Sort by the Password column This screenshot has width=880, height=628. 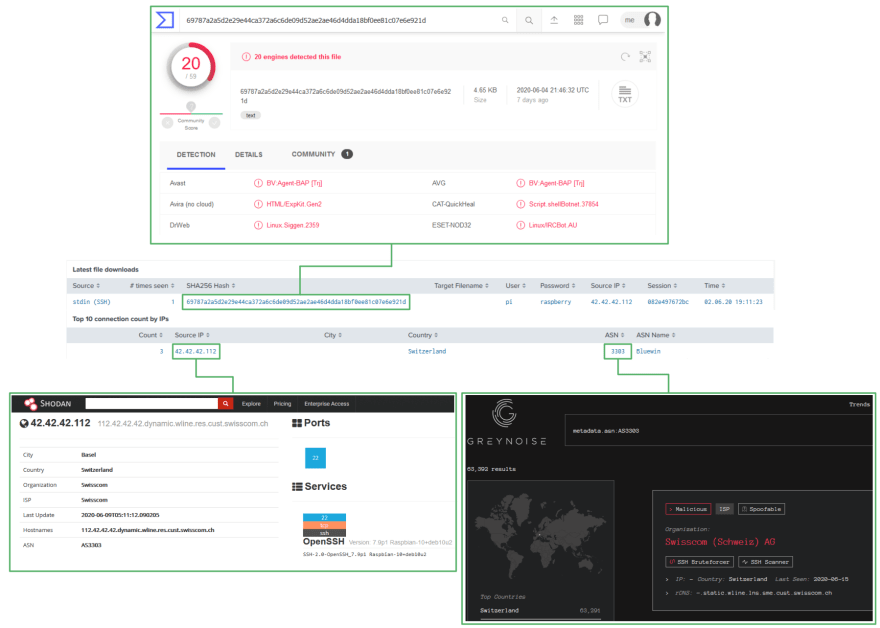click(558, 286)
